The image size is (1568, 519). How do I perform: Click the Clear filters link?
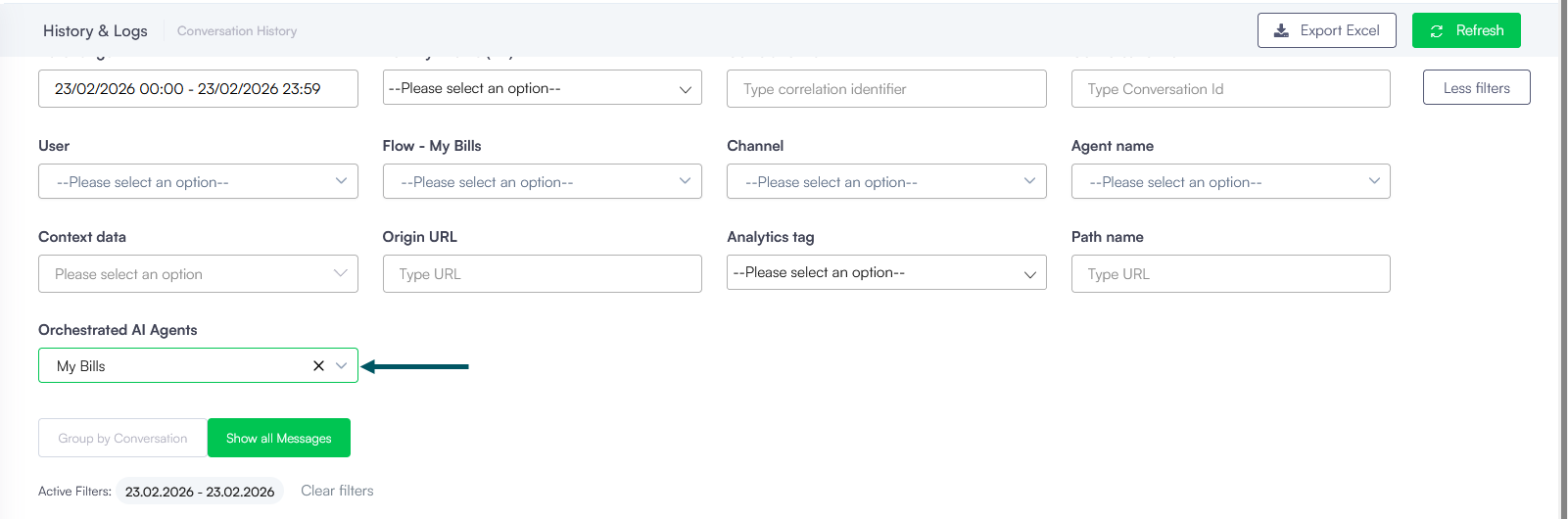click(x=337, y=491)
